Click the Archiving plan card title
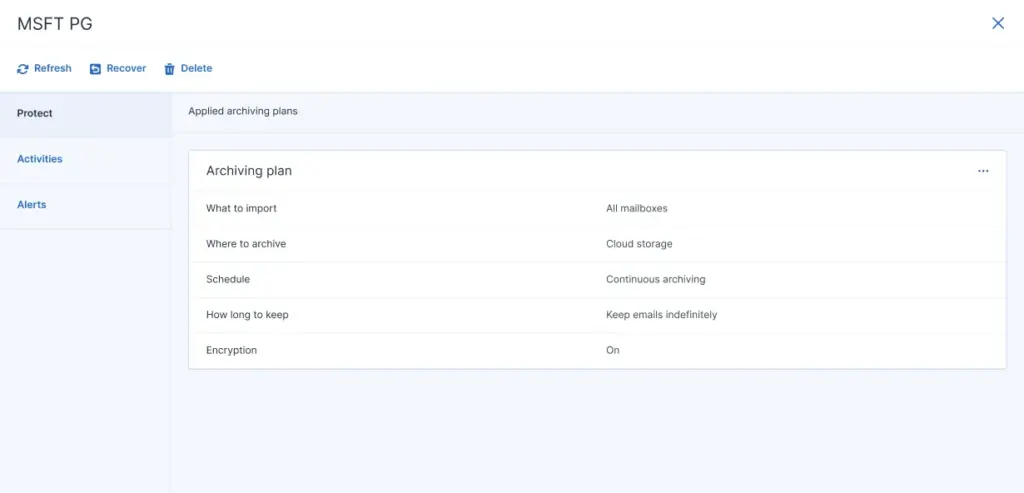Screen dimensions: 1024x493 point(249,171)
